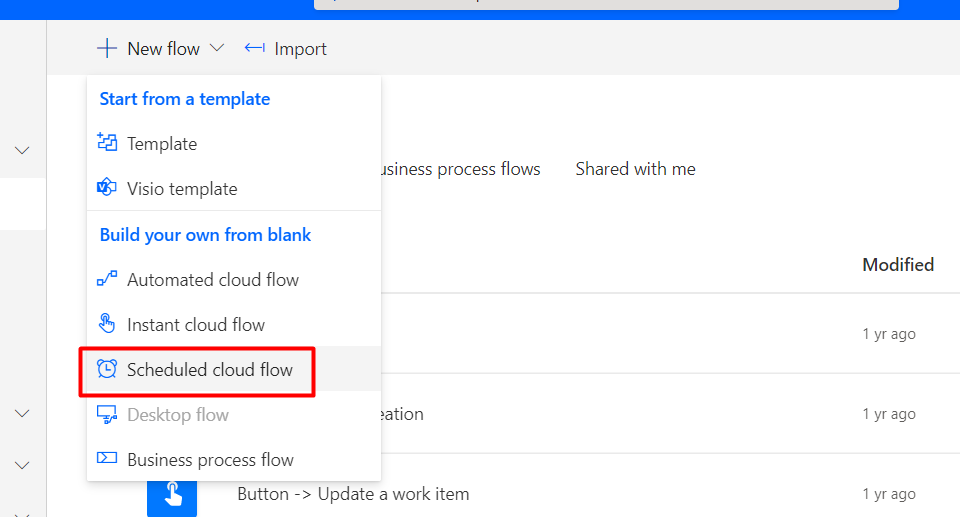Sort by the Modified column header
The height and width of the screenshot is (517, 960).
click(898, 265)
